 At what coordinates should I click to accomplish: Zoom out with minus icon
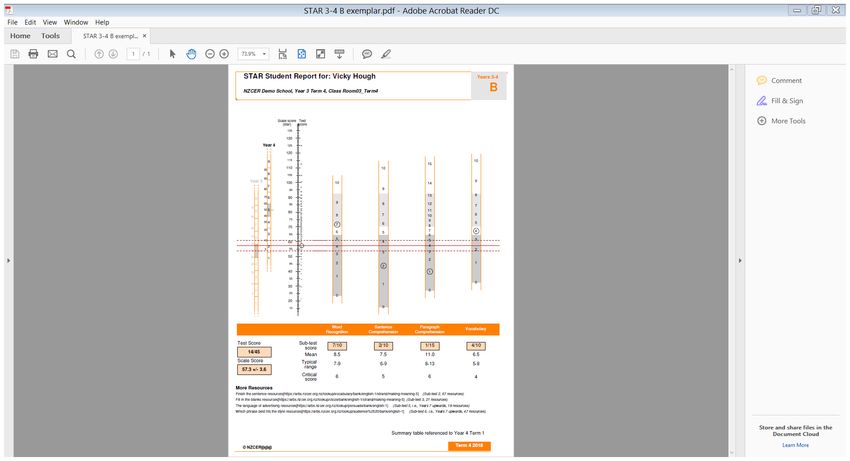point(210,54)
